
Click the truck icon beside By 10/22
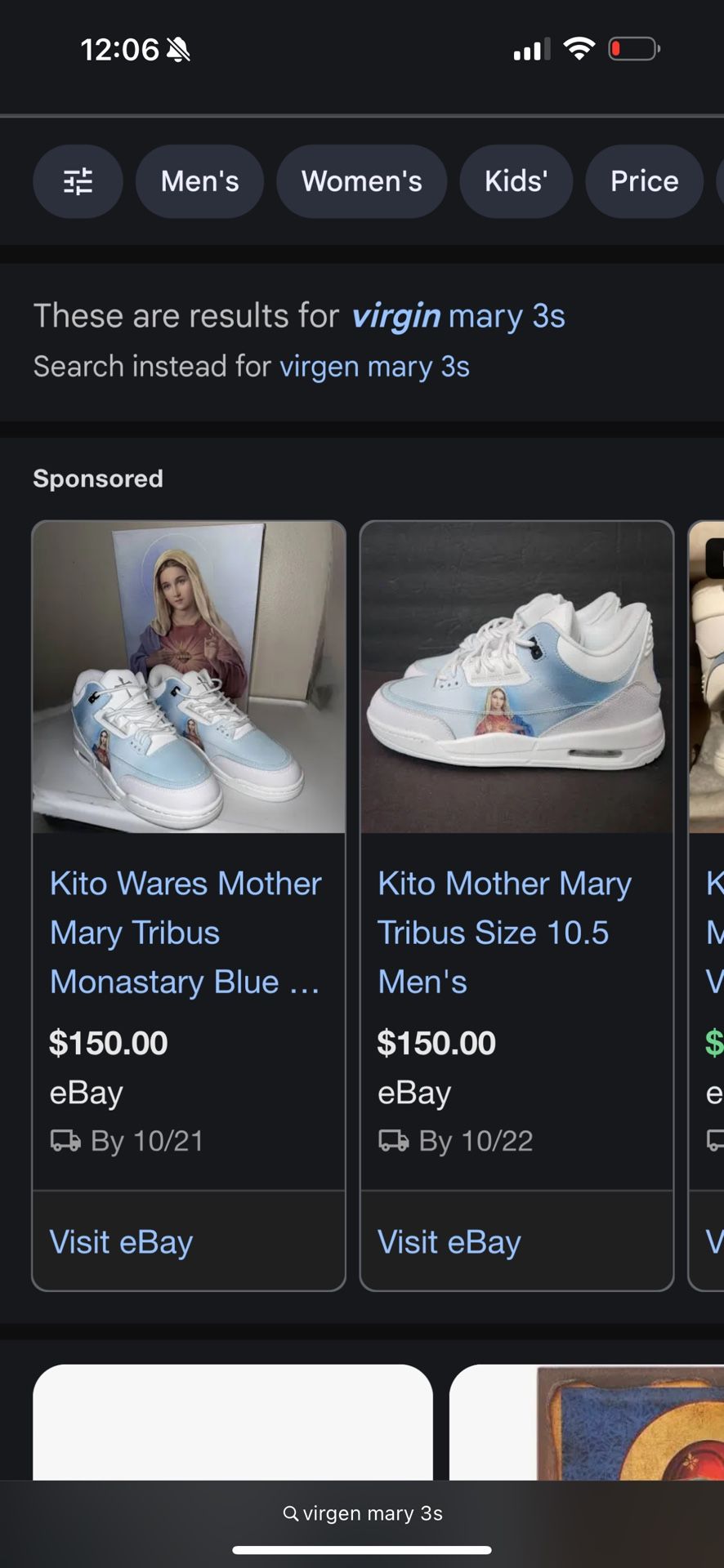click(393, 1141)
